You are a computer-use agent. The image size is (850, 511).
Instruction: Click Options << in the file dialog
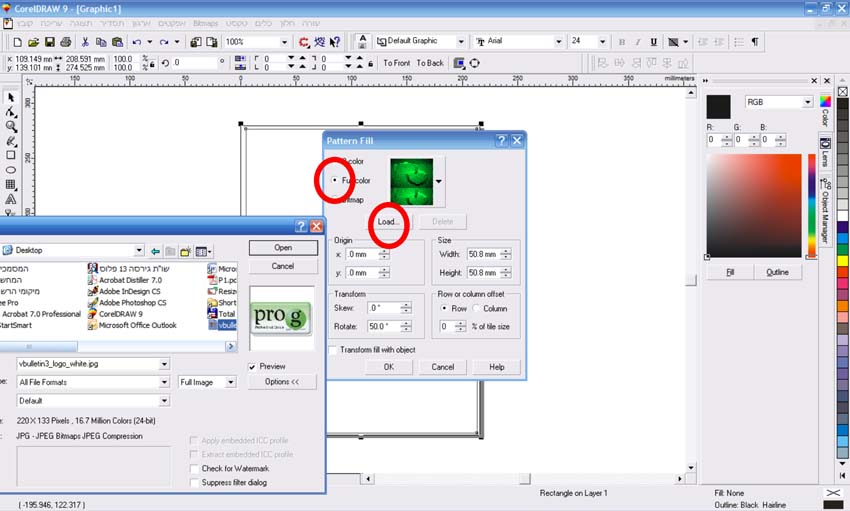point(282,381)
